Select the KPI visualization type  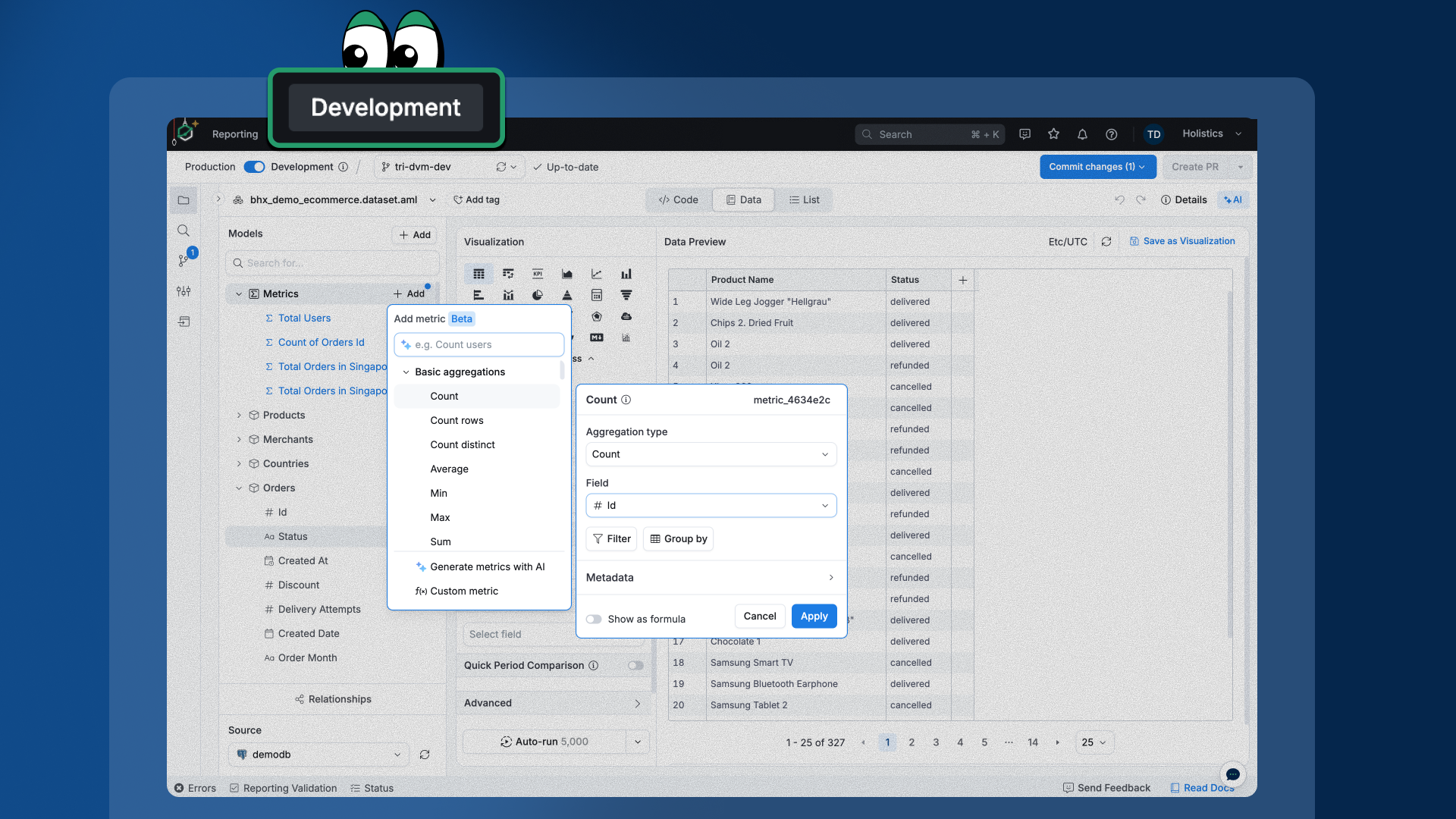538,274
